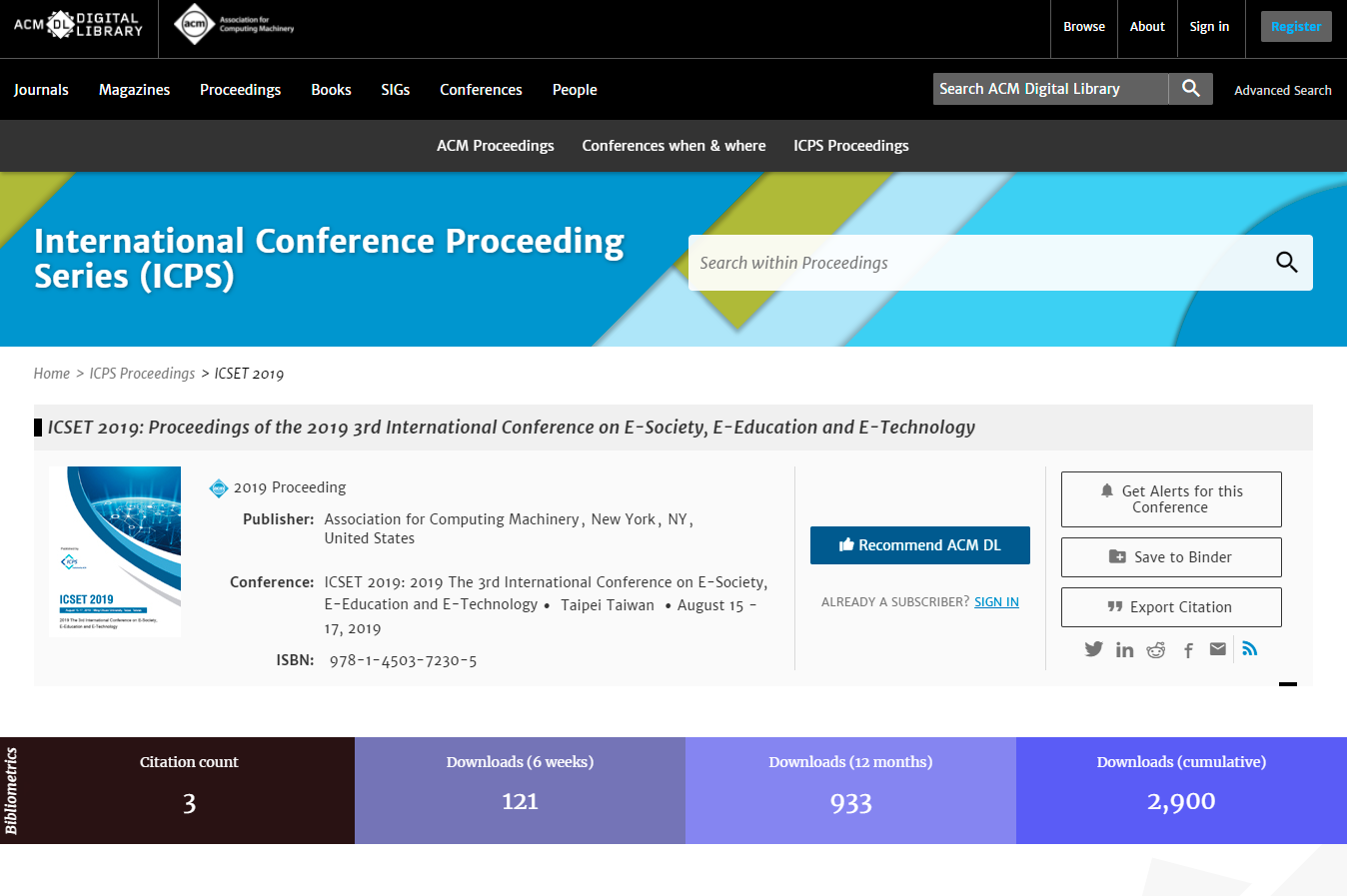Screen dimensions: 1347x896
Task: Share on Twitter
Action: (1094, 649)
